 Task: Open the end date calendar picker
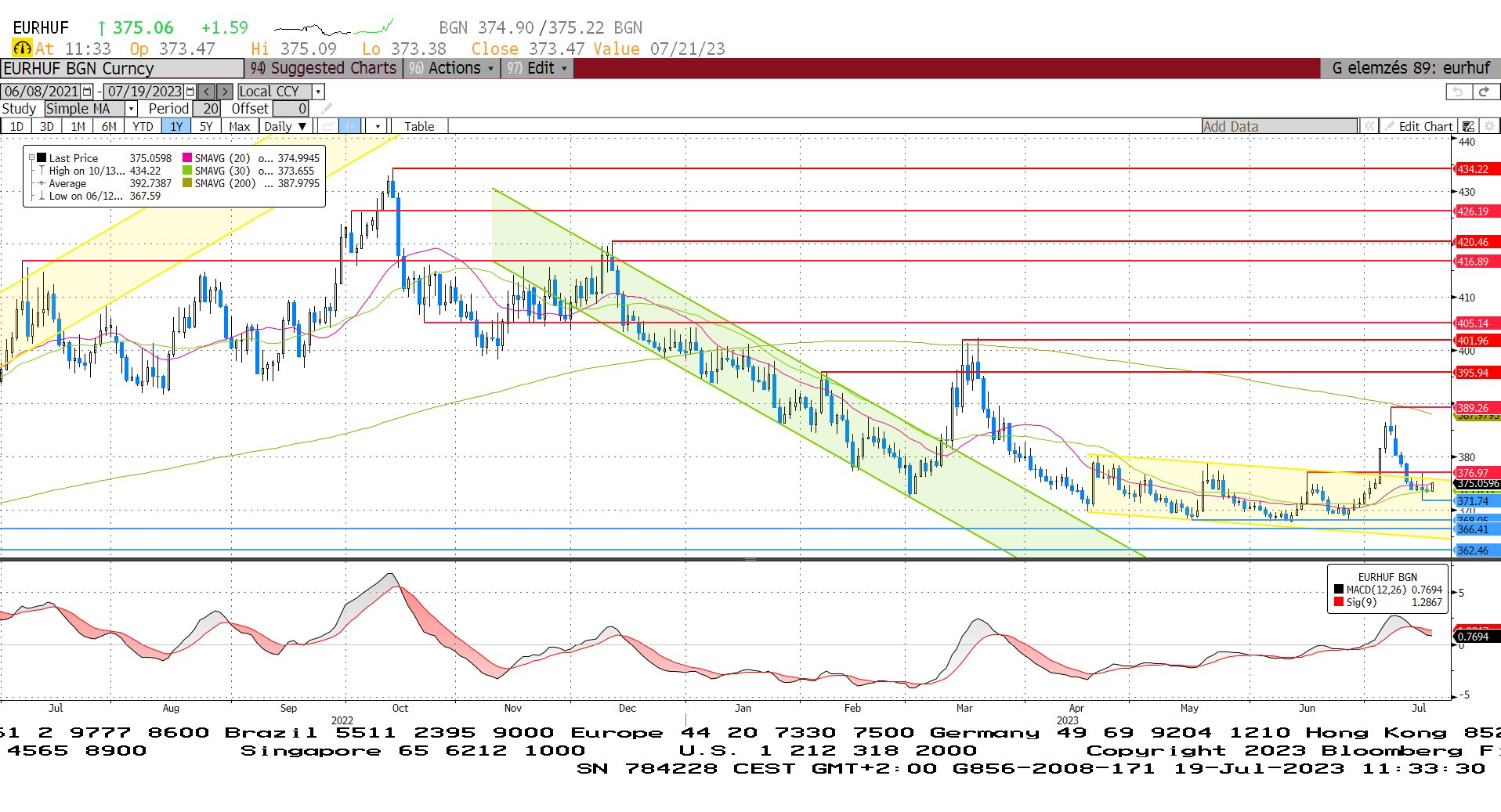pos(190,92)
